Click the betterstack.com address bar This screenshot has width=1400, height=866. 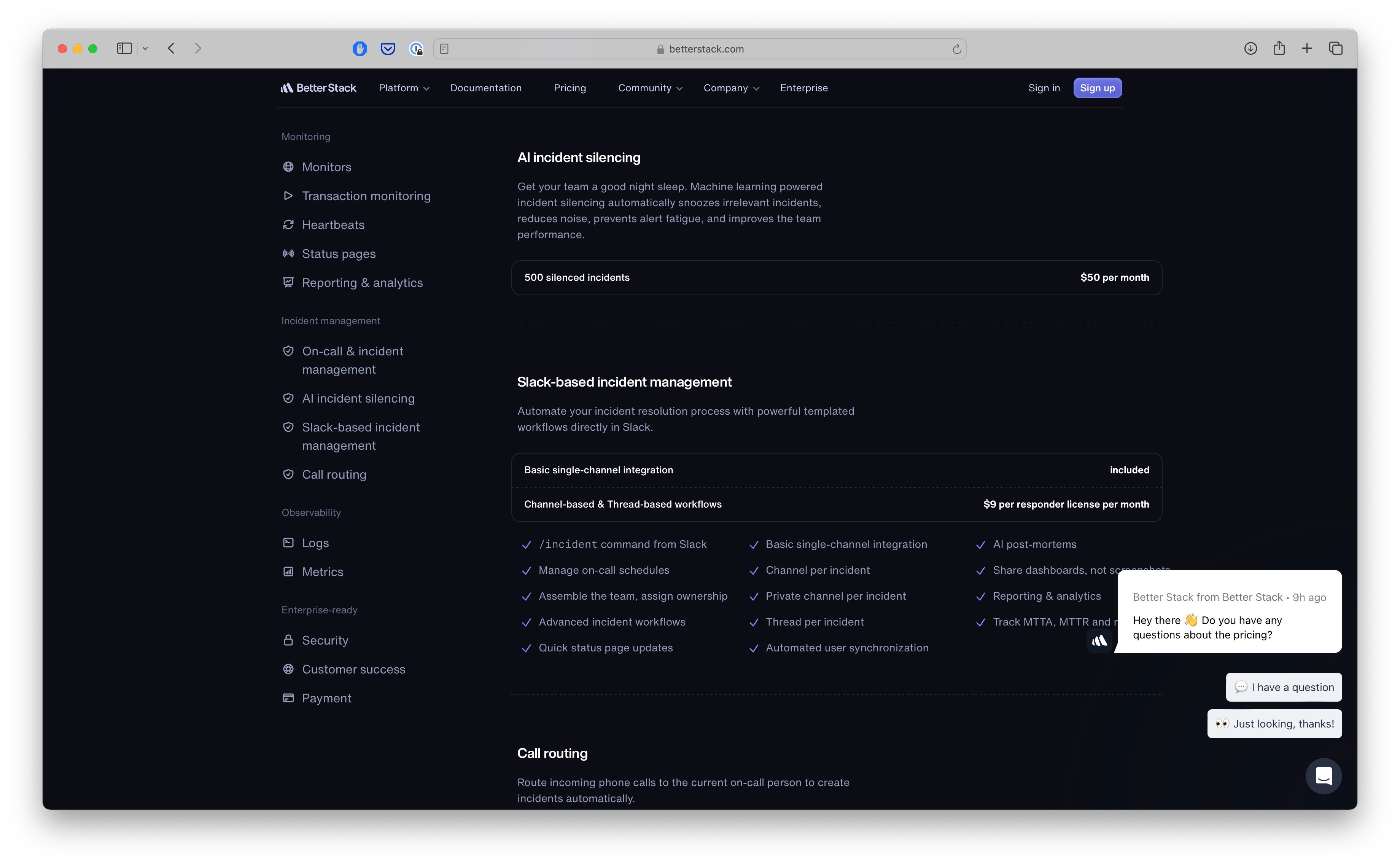pos(700,49)
